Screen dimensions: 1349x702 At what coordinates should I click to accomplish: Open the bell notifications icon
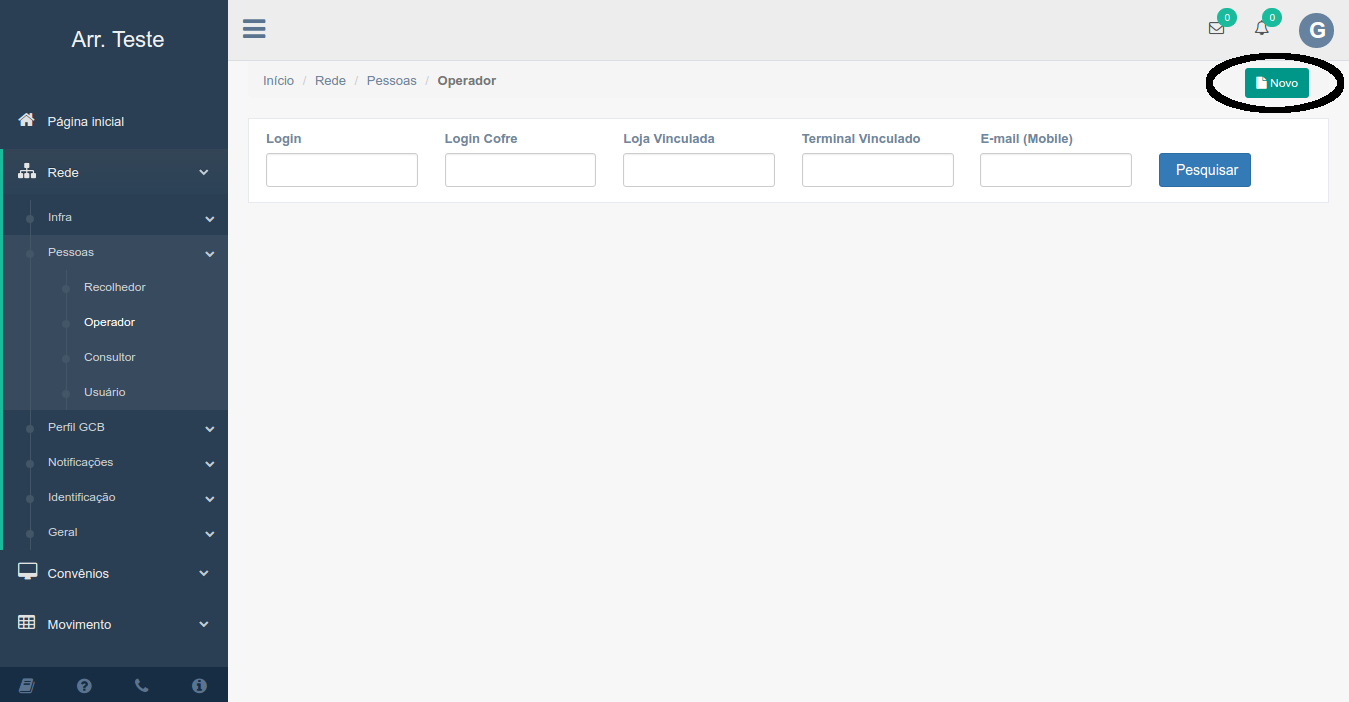click(x=1262, y=28)
